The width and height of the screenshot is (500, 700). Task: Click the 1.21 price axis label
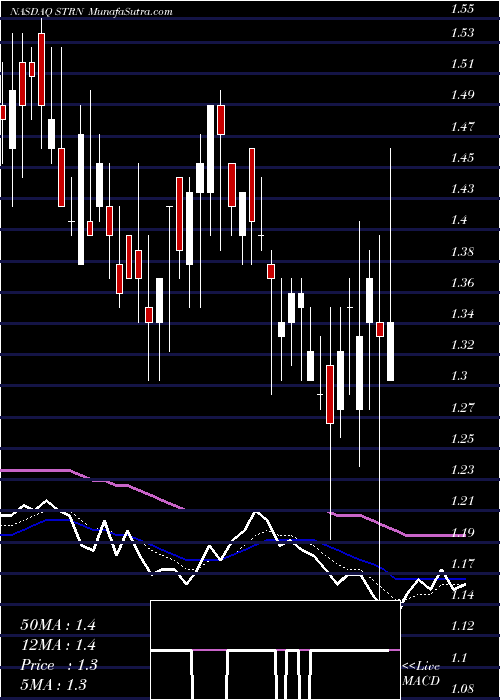462,500
